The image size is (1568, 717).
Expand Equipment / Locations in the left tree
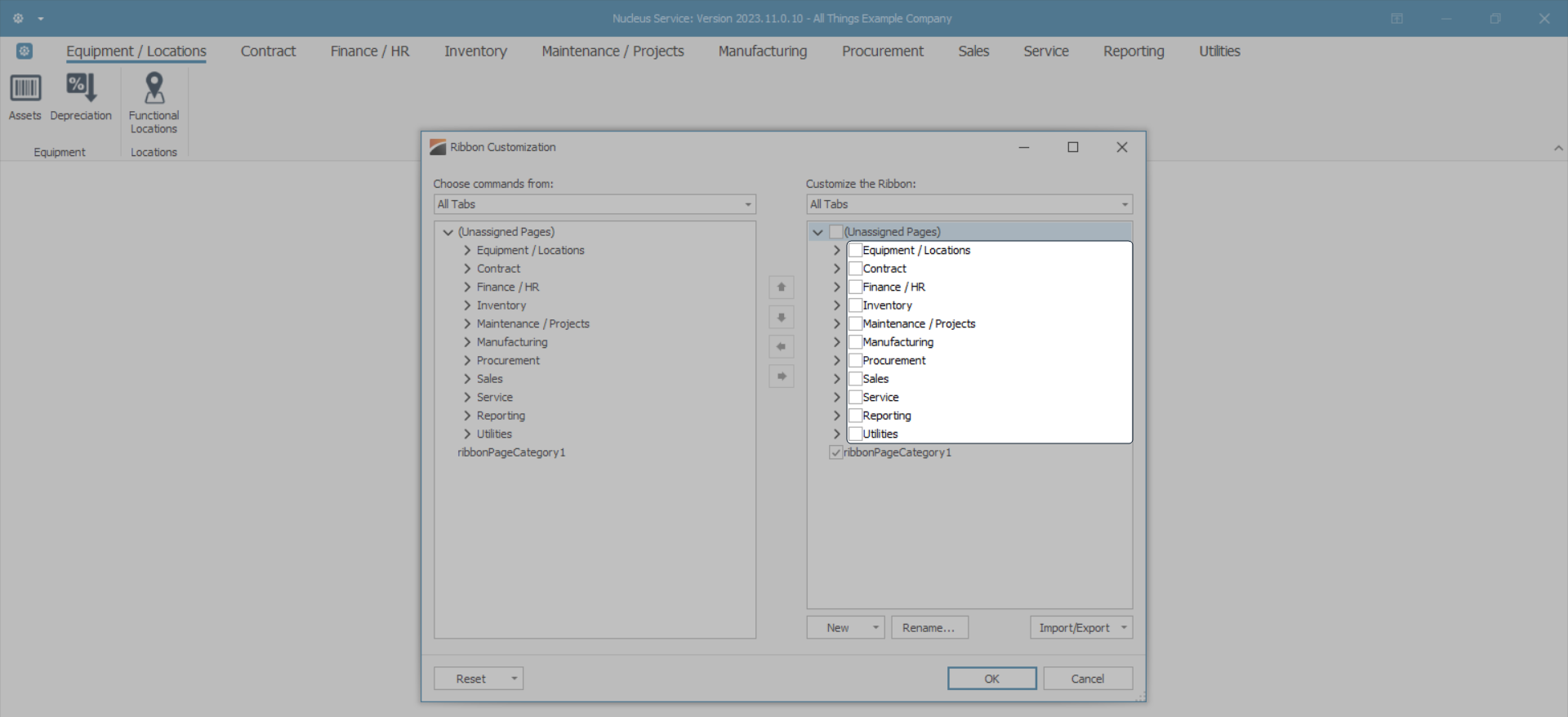467,250
